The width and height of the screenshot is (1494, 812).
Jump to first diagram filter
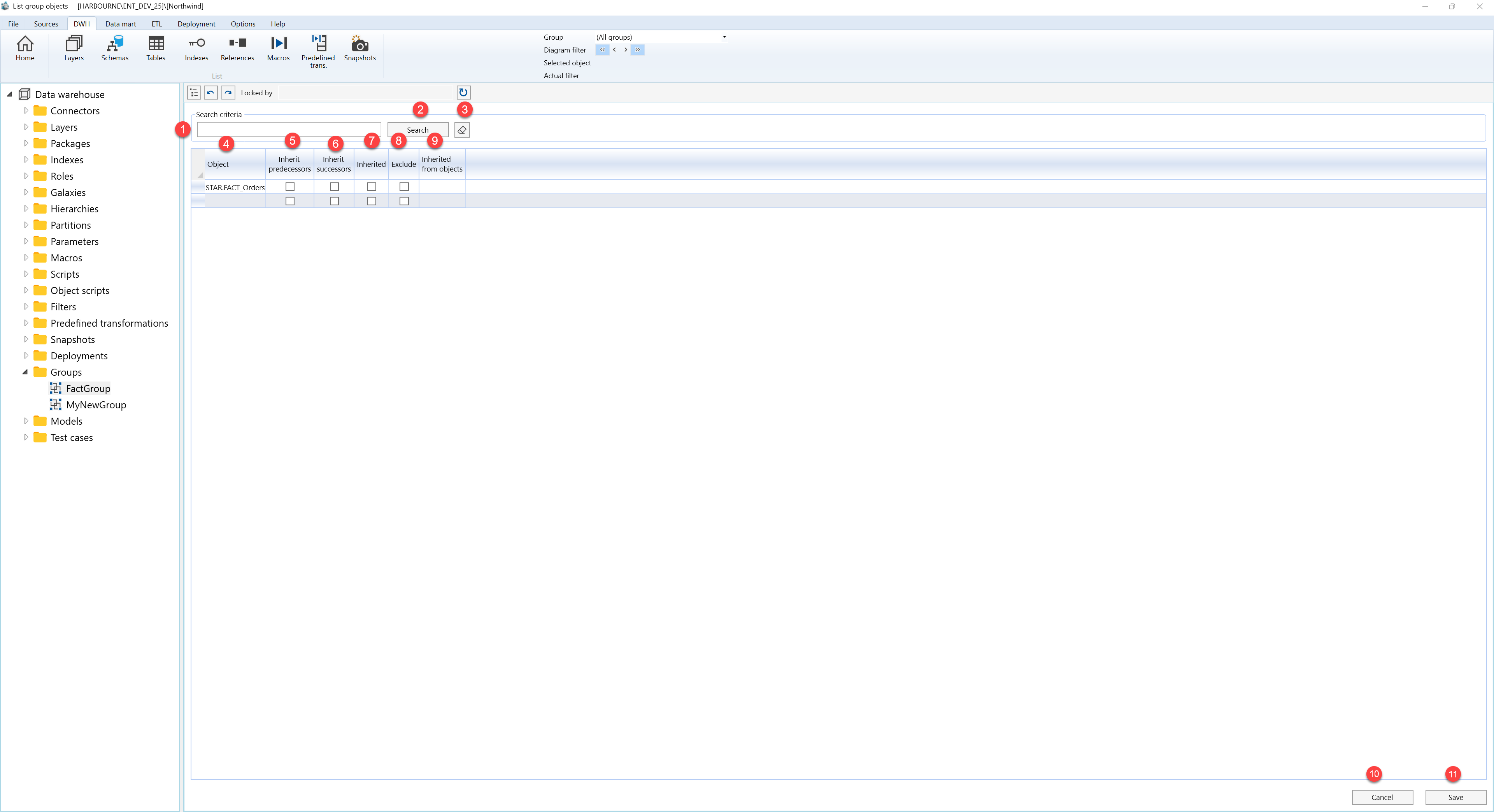coord(603,50)
